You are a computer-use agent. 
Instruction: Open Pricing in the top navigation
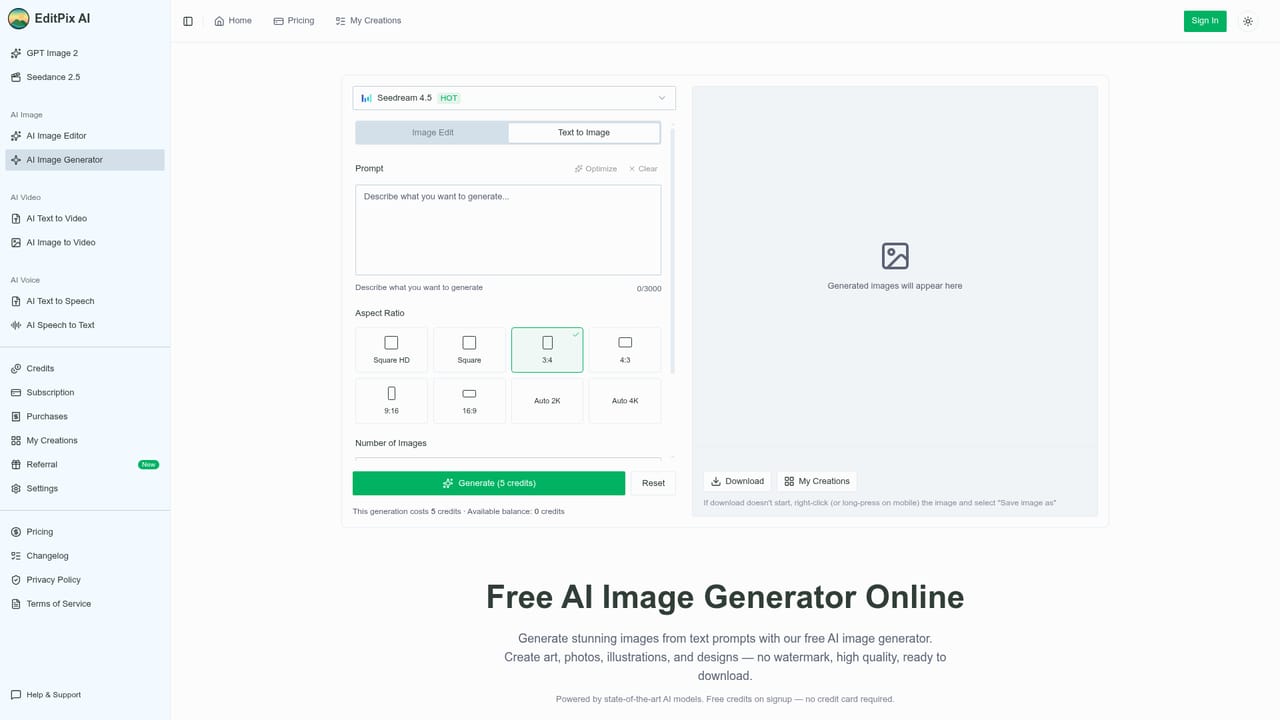(x=294, y=21)
